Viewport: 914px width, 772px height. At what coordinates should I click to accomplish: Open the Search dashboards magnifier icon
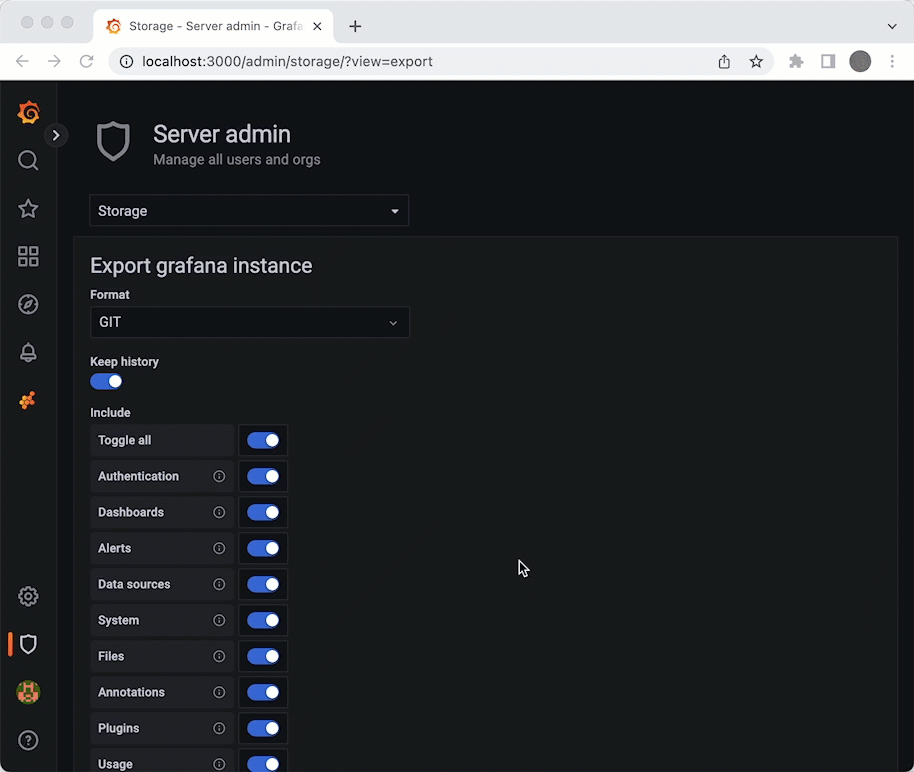click(x=28, y=160)
